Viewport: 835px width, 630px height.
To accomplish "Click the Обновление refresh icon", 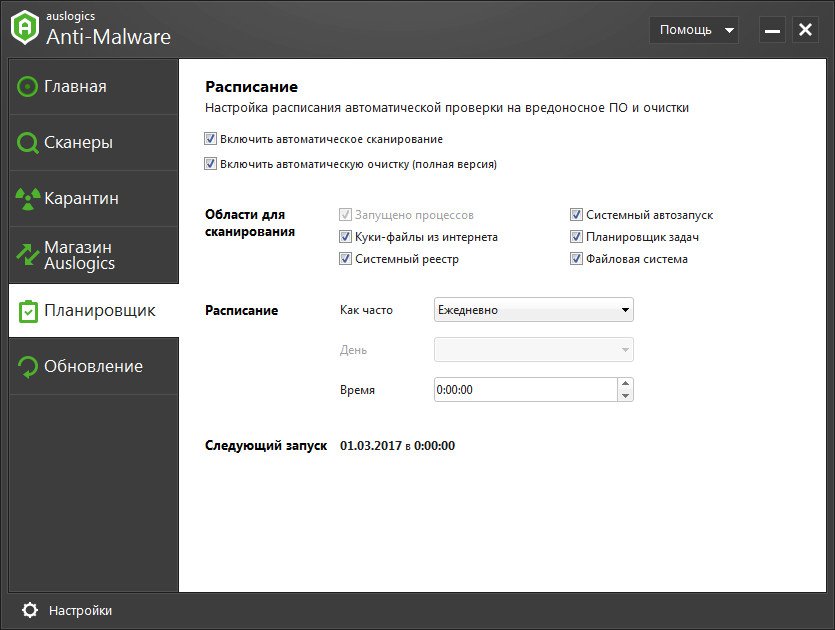I will (x=27, y=367).
